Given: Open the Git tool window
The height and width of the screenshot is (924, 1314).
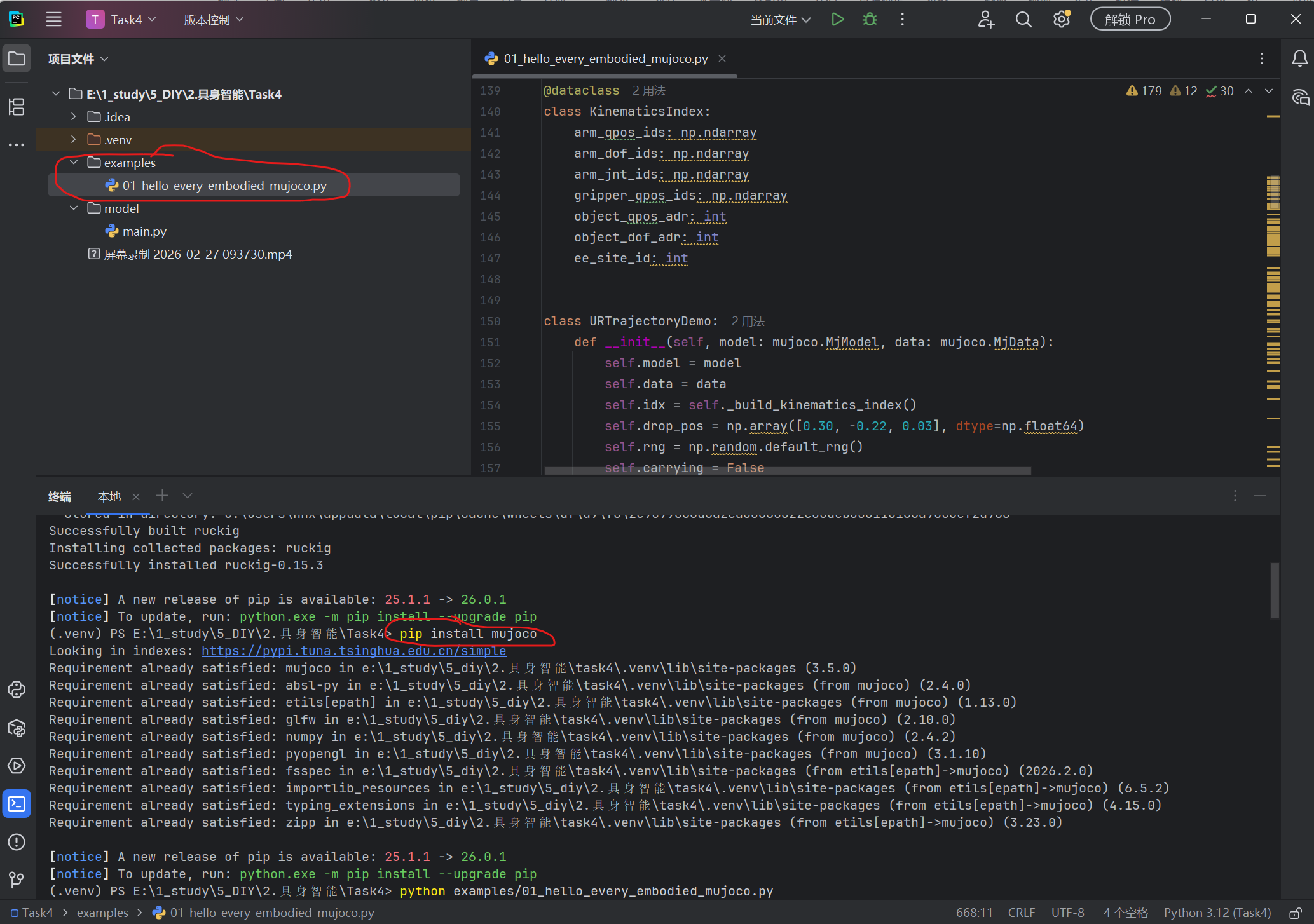Looking at the screenshot, I should point(17,880).
